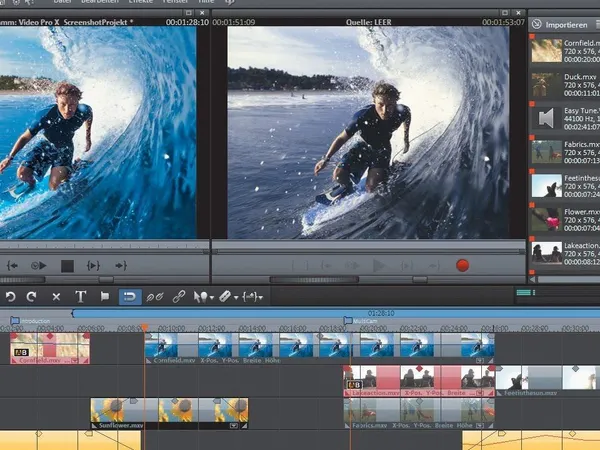Click the Undo arrow in the timeline toolbar

click(11, 297)
